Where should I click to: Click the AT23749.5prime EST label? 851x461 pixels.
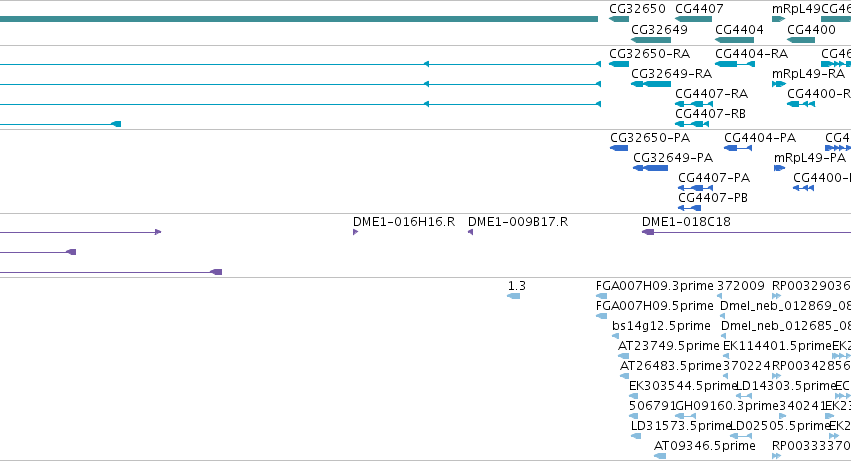pyautogui.click(x=669, y=346)
